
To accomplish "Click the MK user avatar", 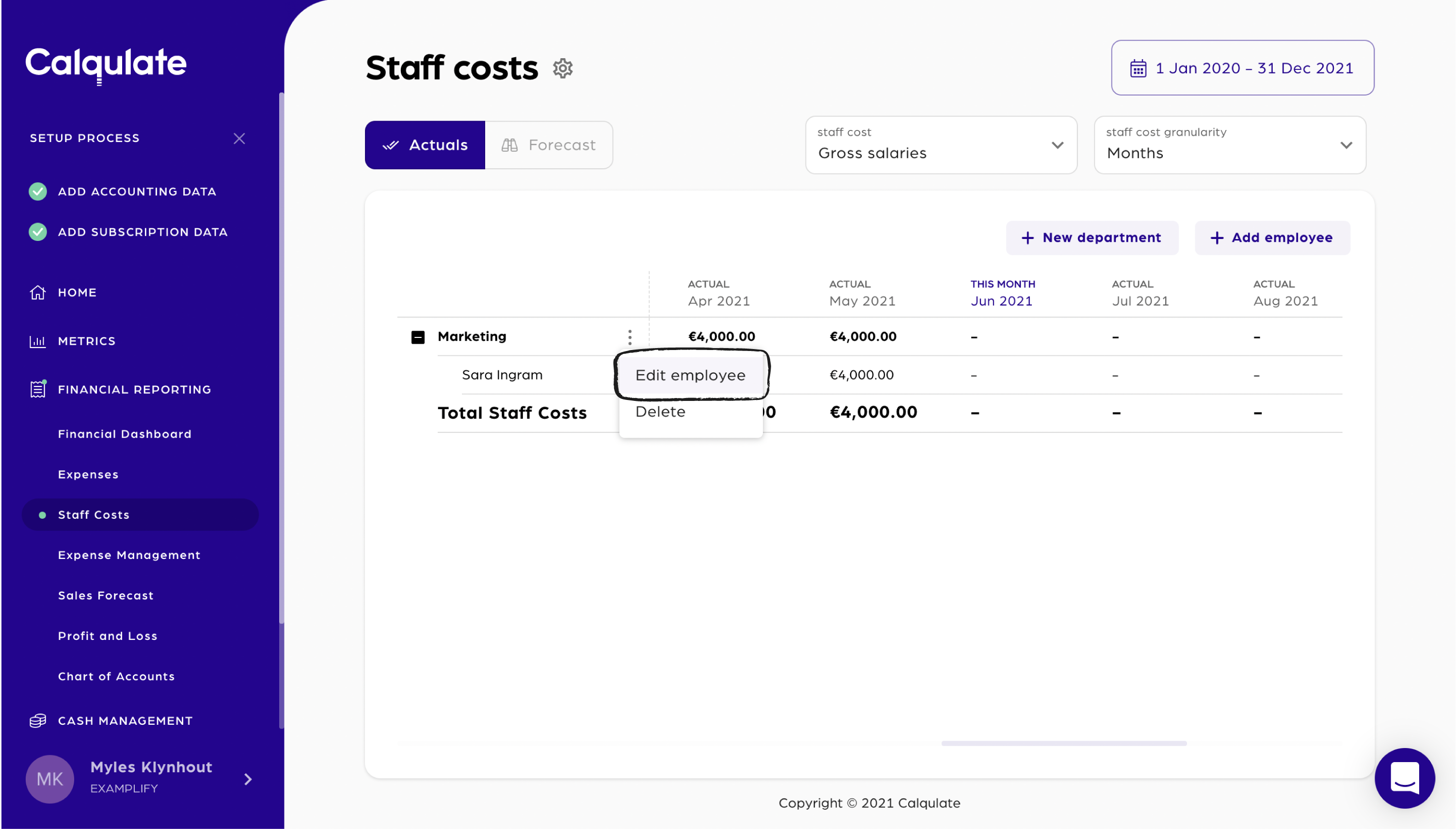I will coord(50,779).
